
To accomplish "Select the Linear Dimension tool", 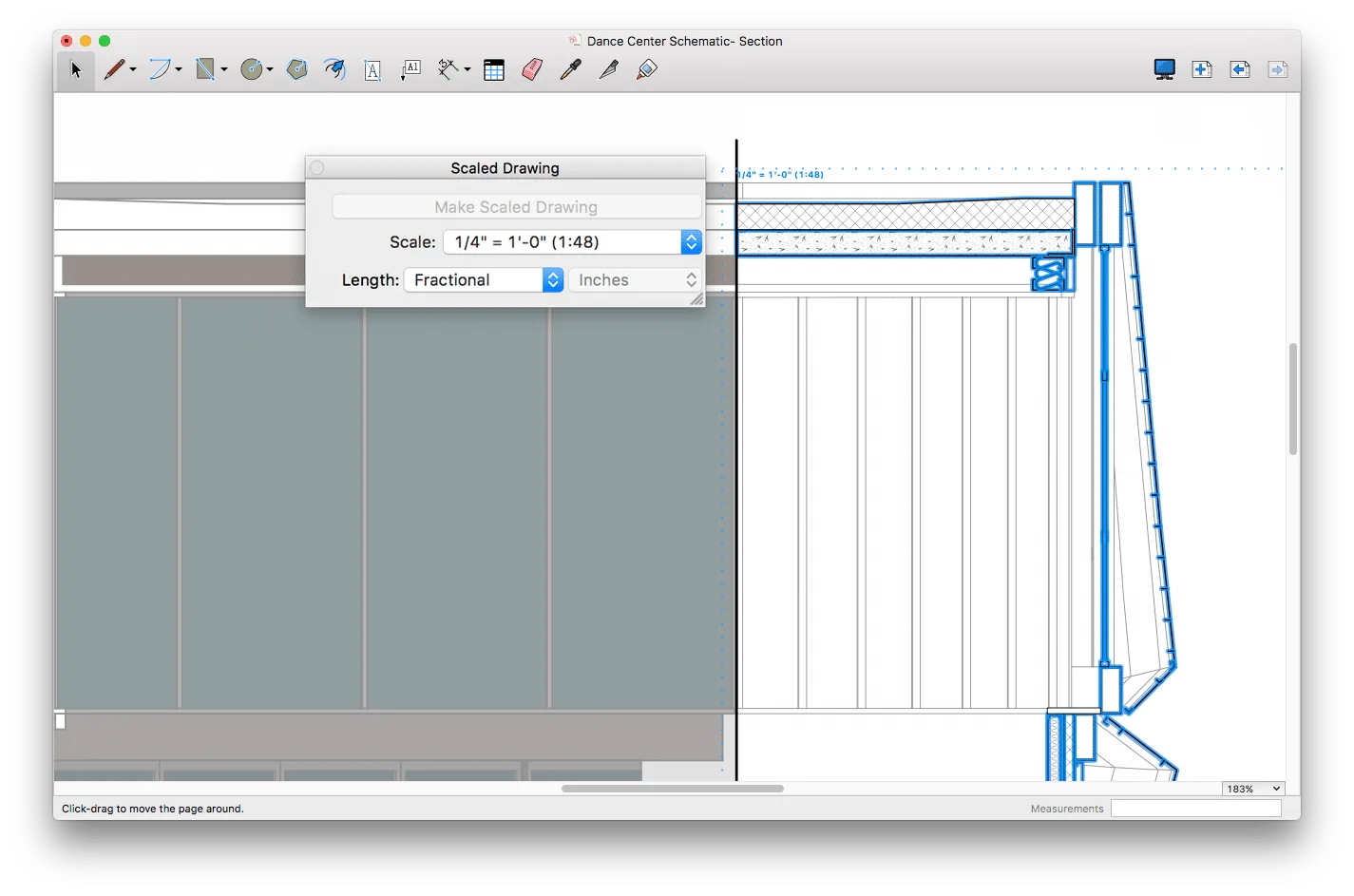I will coord(448,69).
